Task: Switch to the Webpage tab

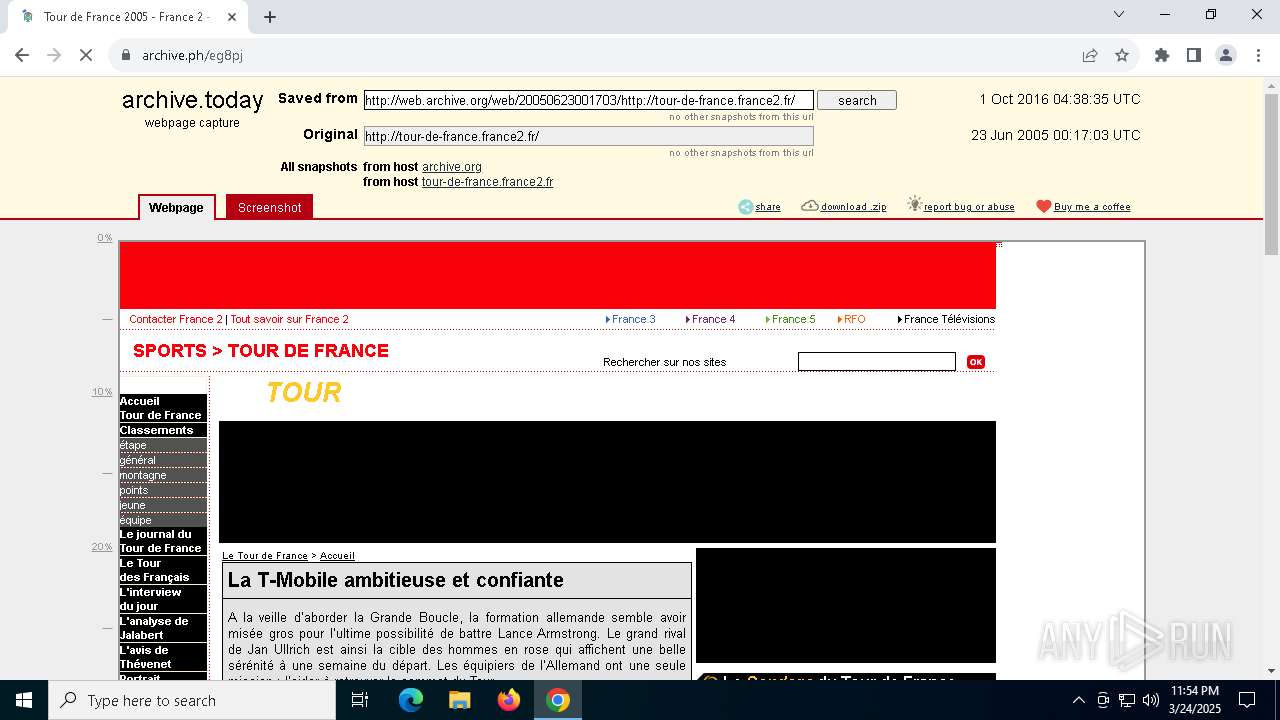Action: (x=176, y=207)
